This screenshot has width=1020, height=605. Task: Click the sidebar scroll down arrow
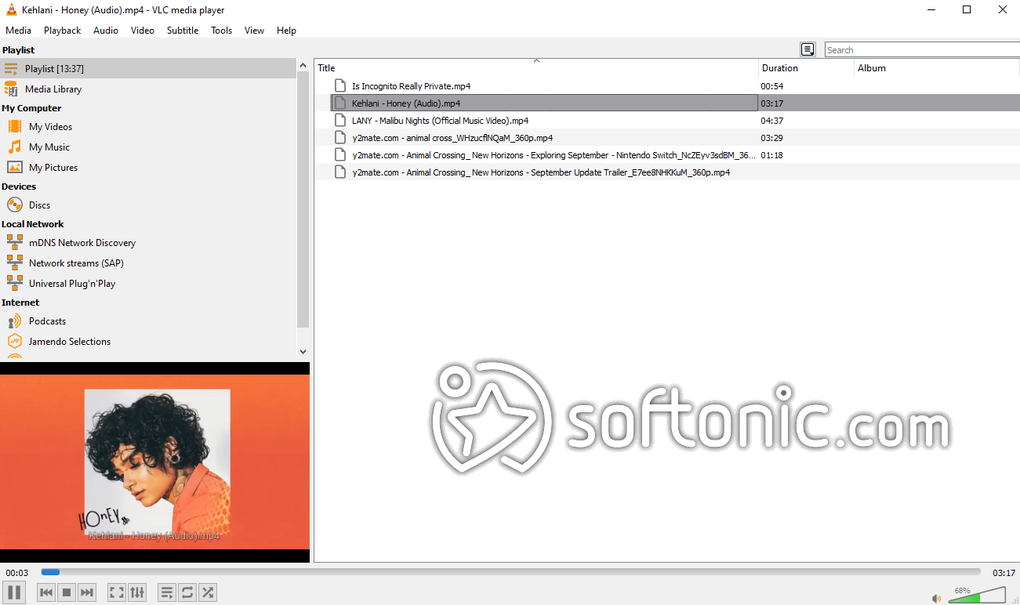[x=302, y=351]
